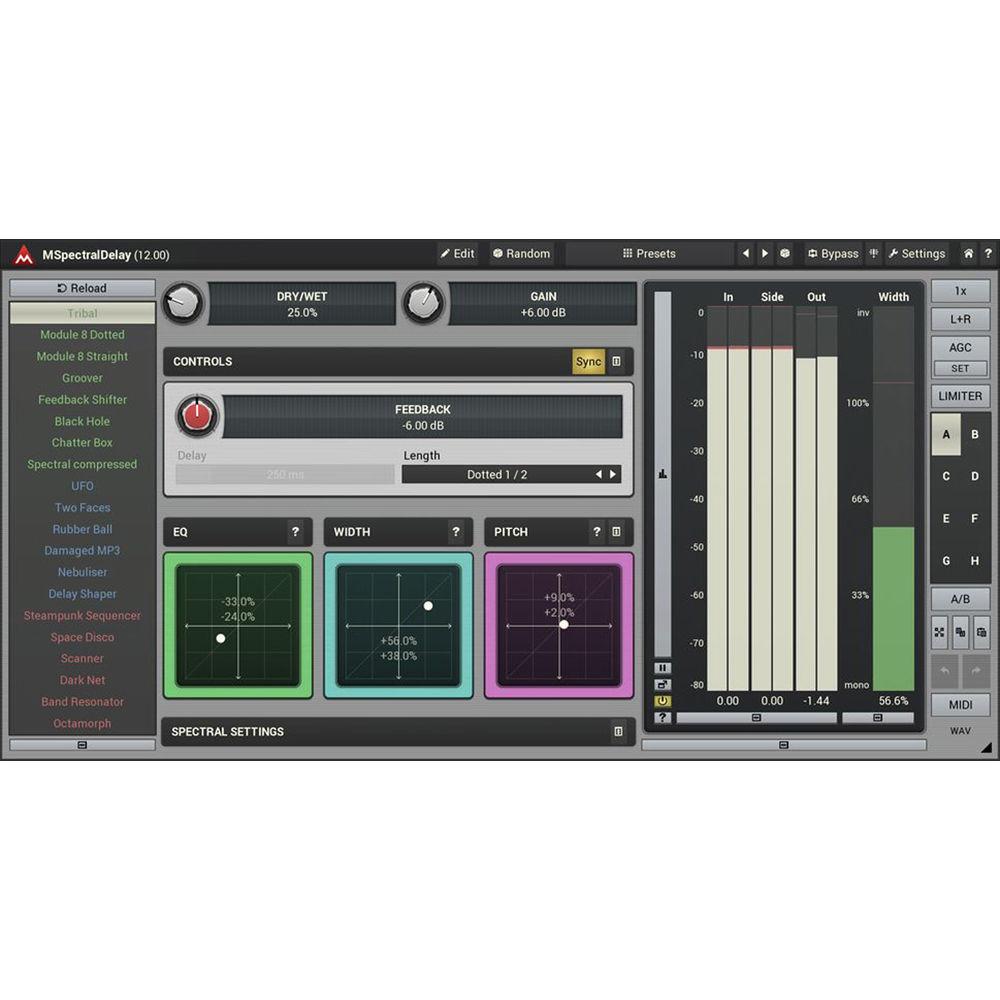
Task: Expand the Spectral Settings panel
Action: click(617, 732)
